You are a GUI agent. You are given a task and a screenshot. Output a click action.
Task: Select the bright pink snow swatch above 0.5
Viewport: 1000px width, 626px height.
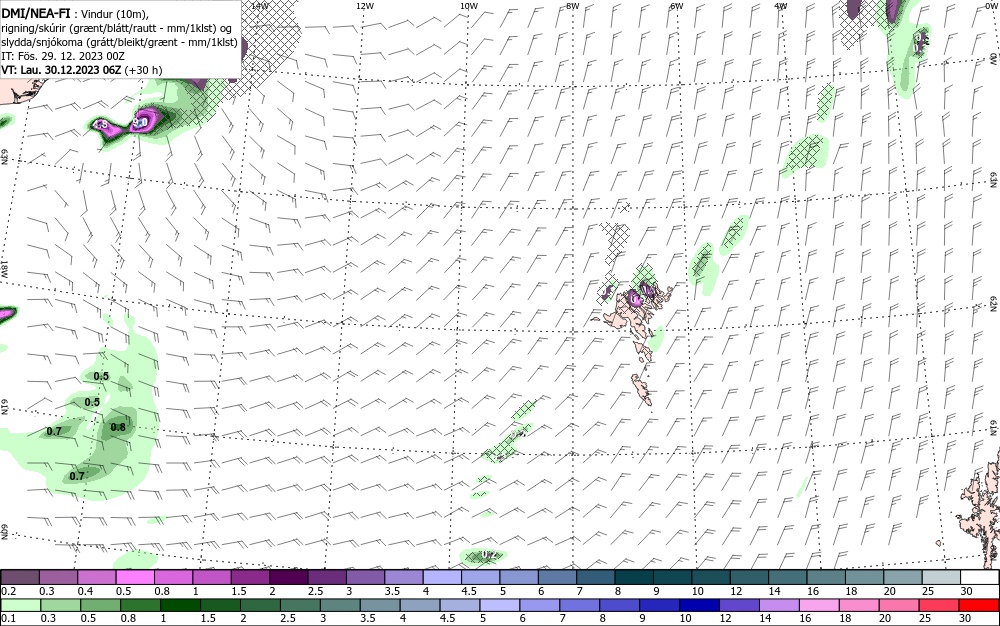click(x=135, y=578)
